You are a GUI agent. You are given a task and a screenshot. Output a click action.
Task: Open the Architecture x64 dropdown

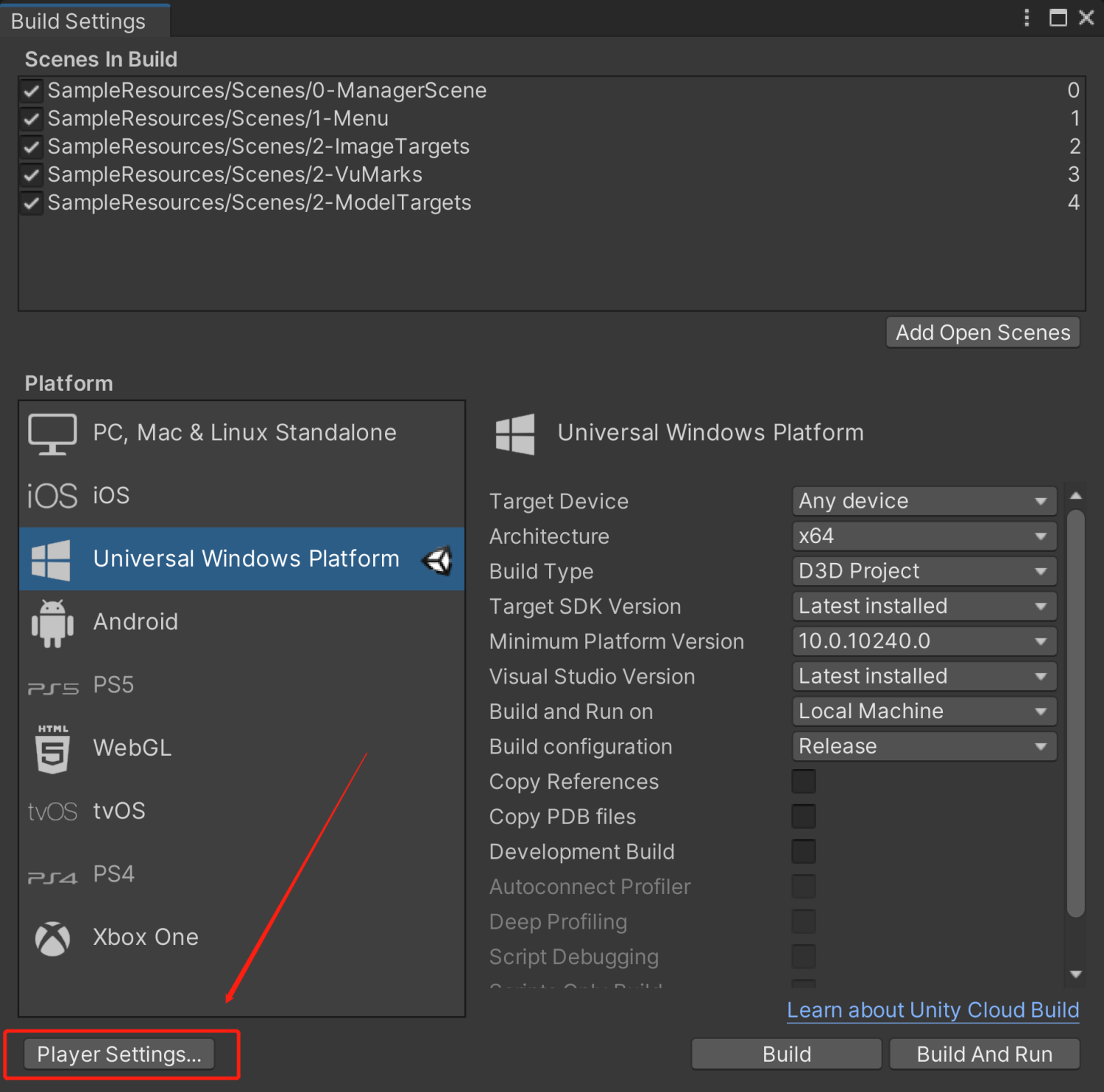924,536
